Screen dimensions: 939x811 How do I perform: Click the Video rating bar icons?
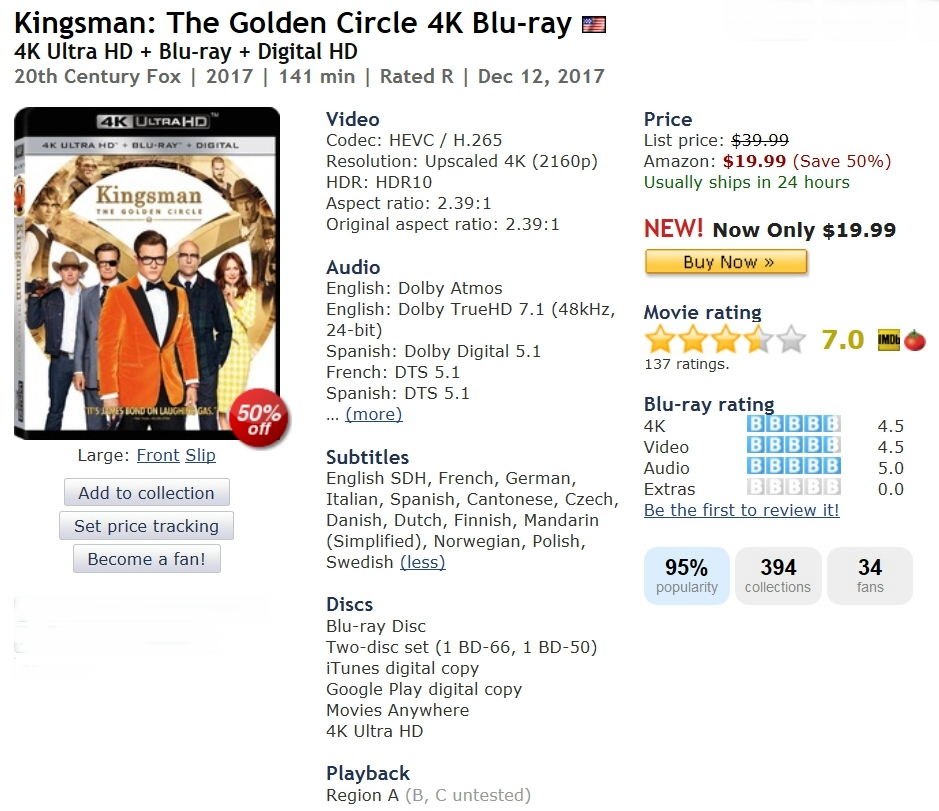(x=794, y=446)
